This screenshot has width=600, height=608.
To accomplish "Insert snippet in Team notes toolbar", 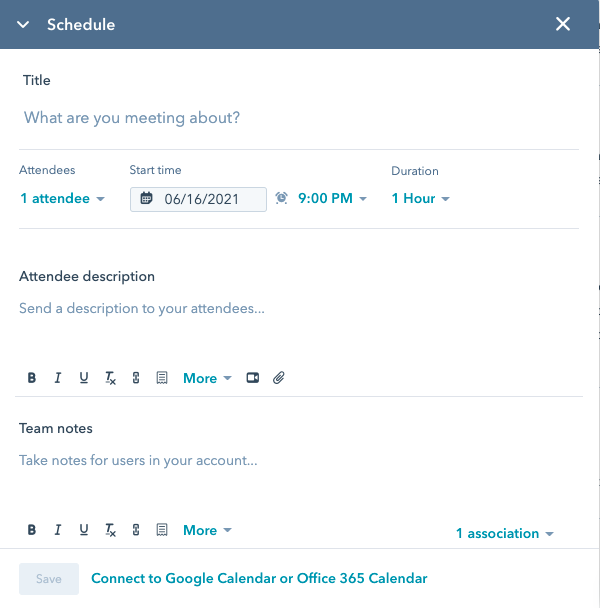I will 162,530.
